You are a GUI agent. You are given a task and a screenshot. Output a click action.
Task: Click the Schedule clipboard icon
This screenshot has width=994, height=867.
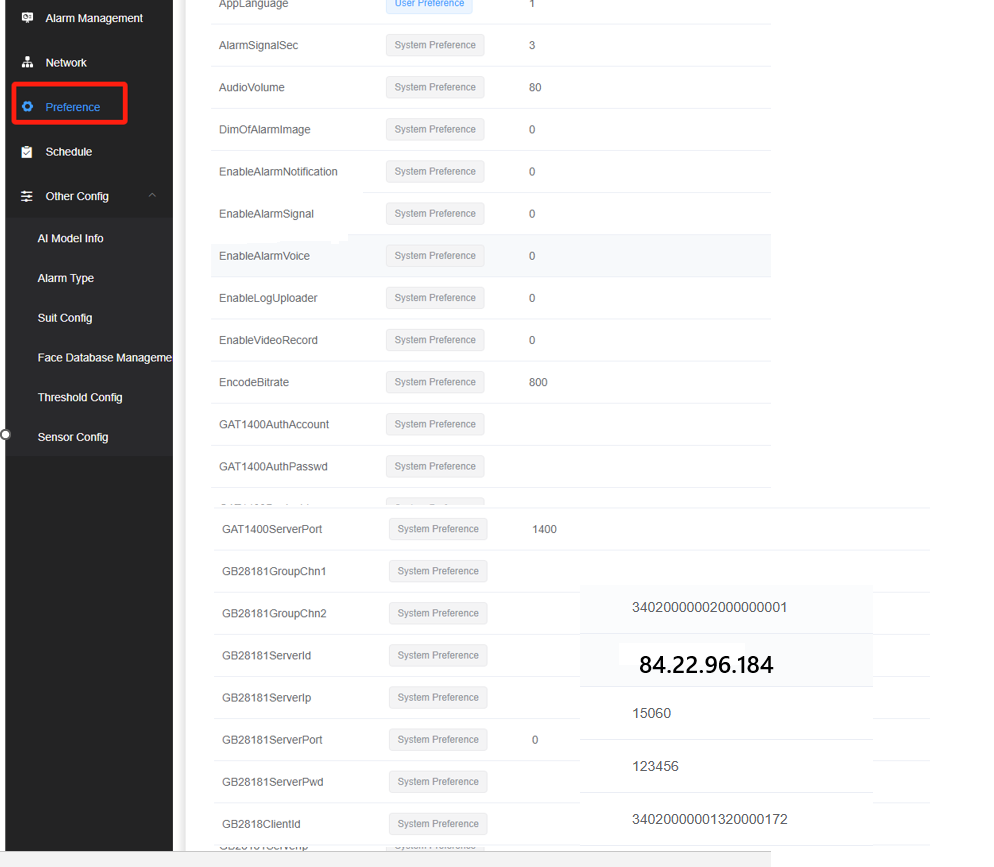tap(27, 152)
